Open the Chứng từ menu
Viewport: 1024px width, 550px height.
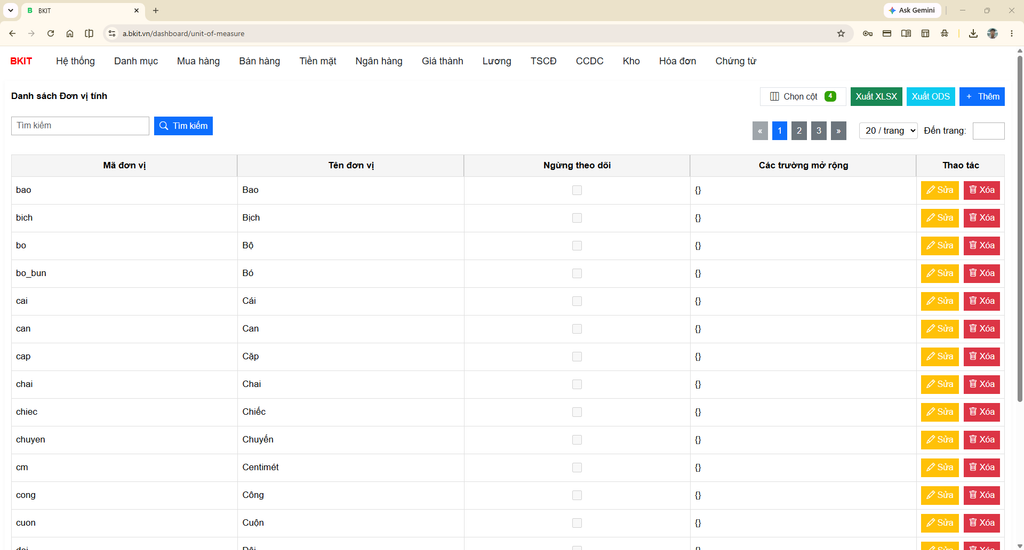(735, 61)
